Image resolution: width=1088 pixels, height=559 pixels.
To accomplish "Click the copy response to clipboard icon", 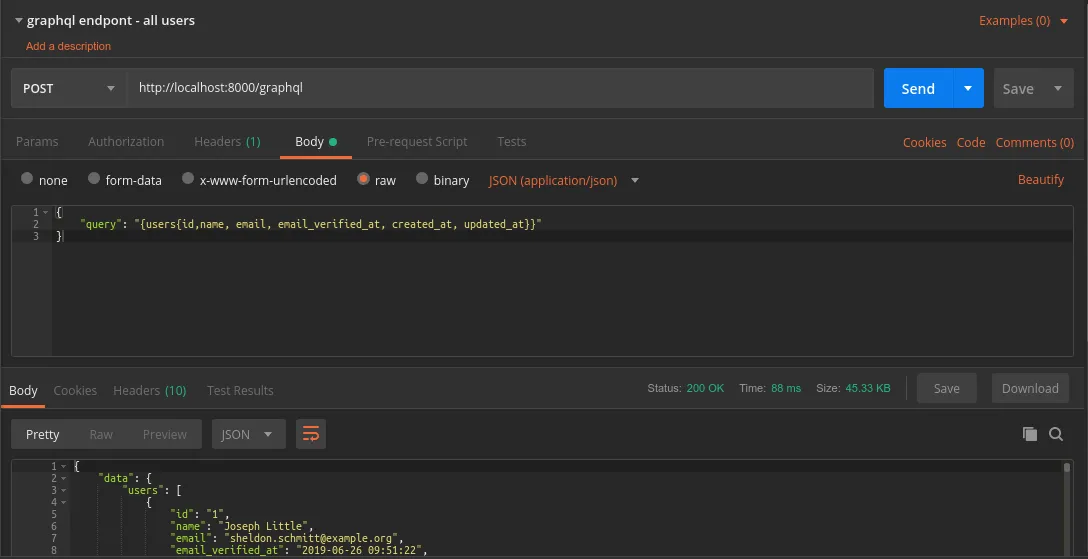I will click(x=1030, y=434).
